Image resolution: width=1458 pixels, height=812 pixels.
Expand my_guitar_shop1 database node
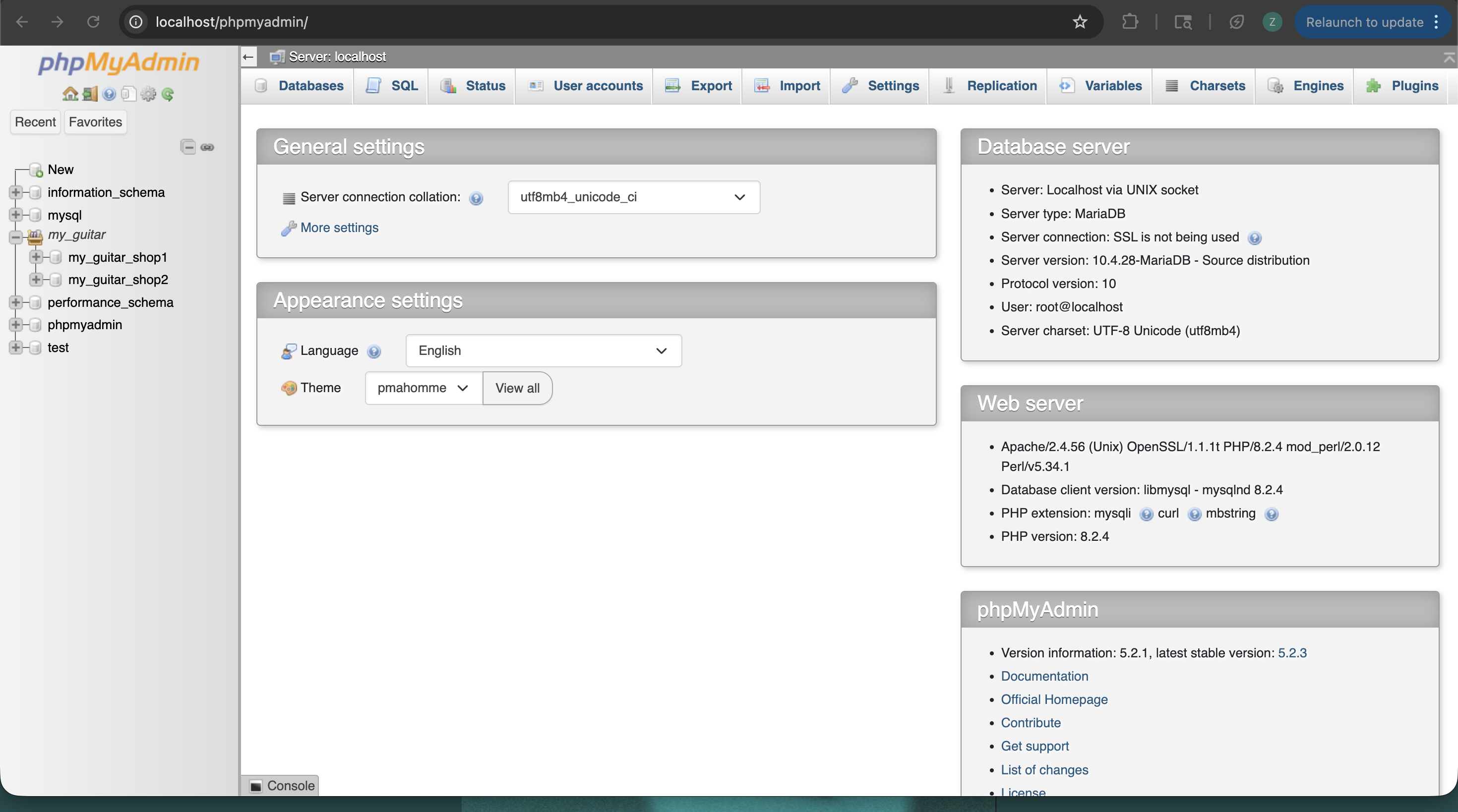36,257
